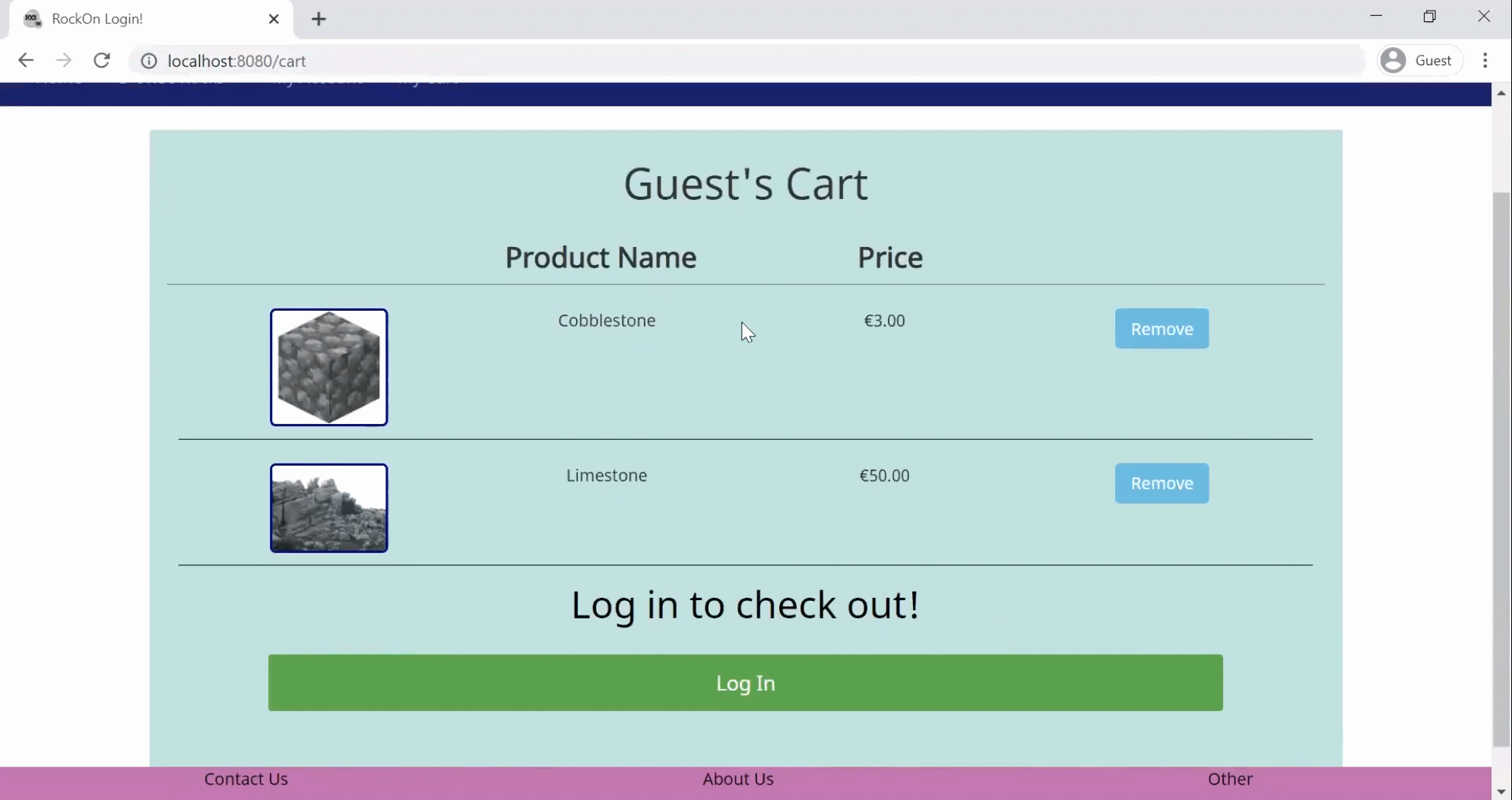Click the browser forward arrow
Screen dimensions: 1512x800
(64, 60)
